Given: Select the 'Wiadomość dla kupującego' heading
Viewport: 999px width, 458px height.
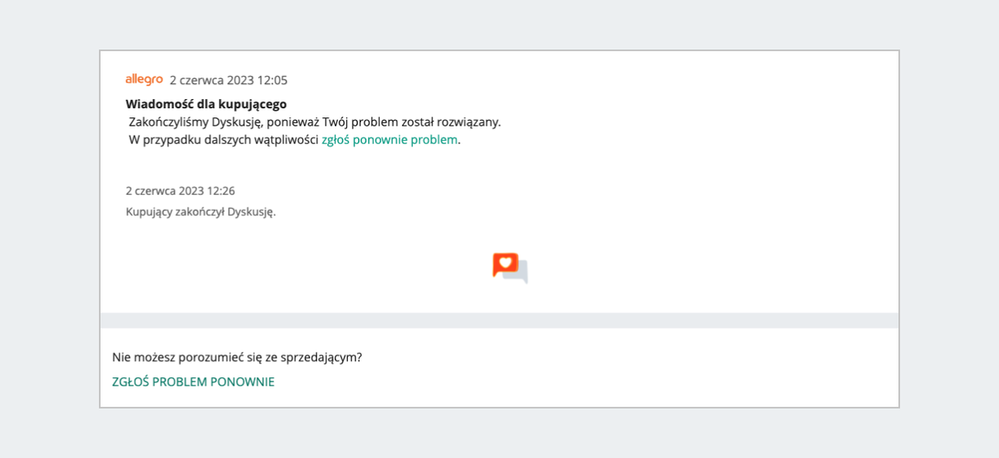Looking at the screenshot, I should tap(206, 104).
